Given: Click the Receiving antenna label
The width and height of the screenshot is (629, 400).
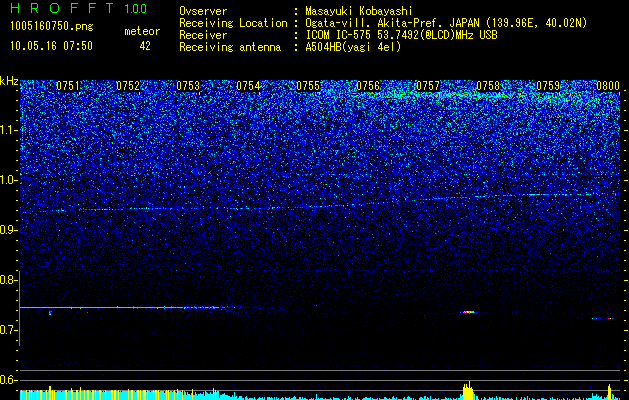Looking at the screenshot, I should point(230,47).
